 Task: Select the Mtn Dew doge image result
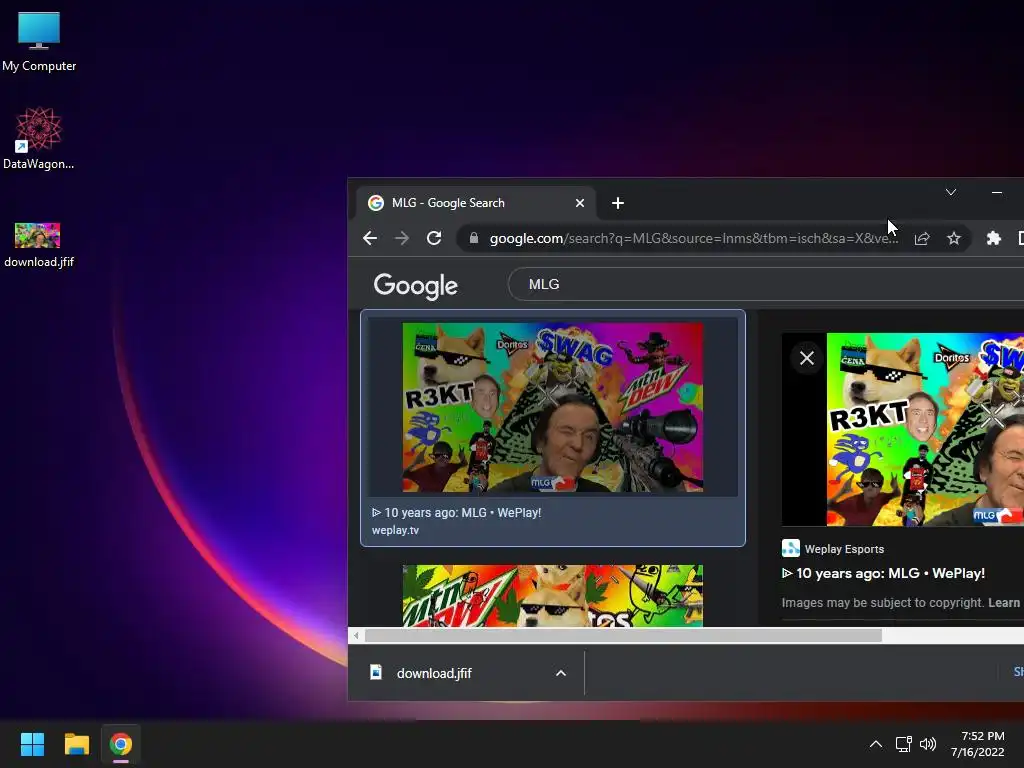[552, 596]
